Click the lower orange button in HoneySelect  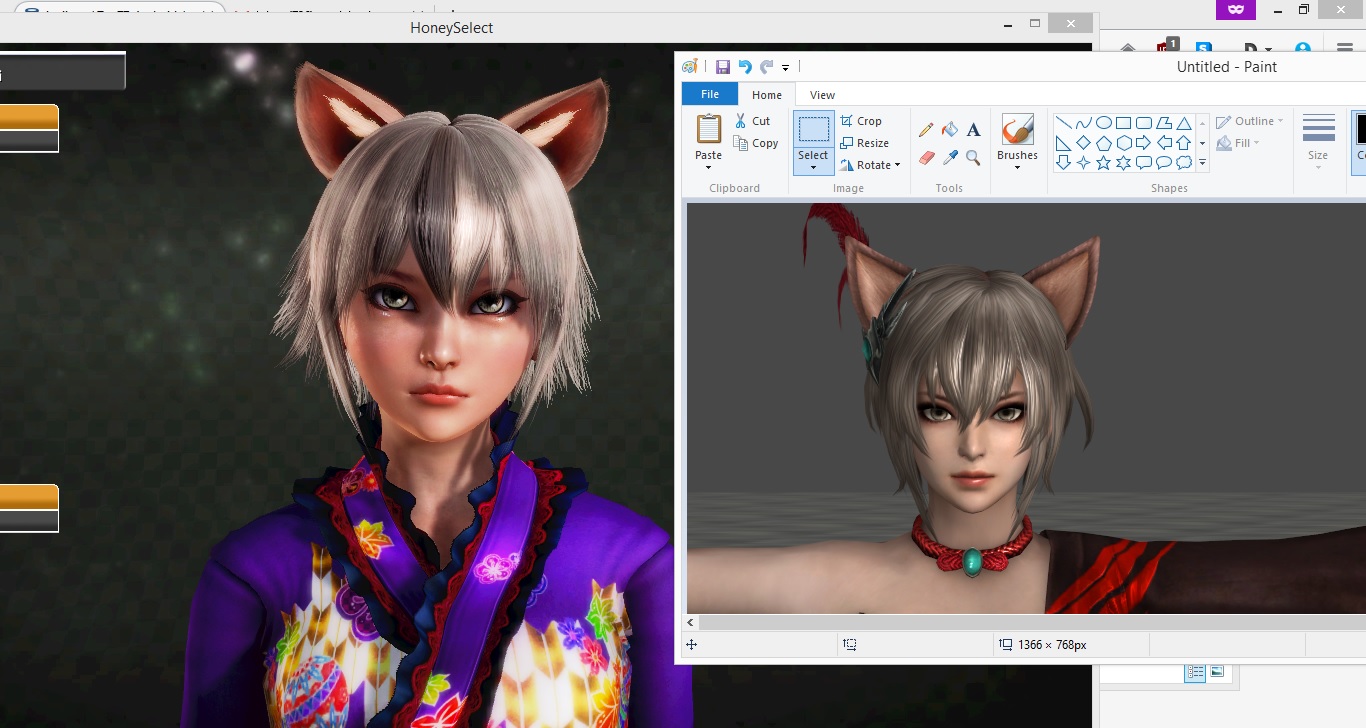click(x=29, y=497)
